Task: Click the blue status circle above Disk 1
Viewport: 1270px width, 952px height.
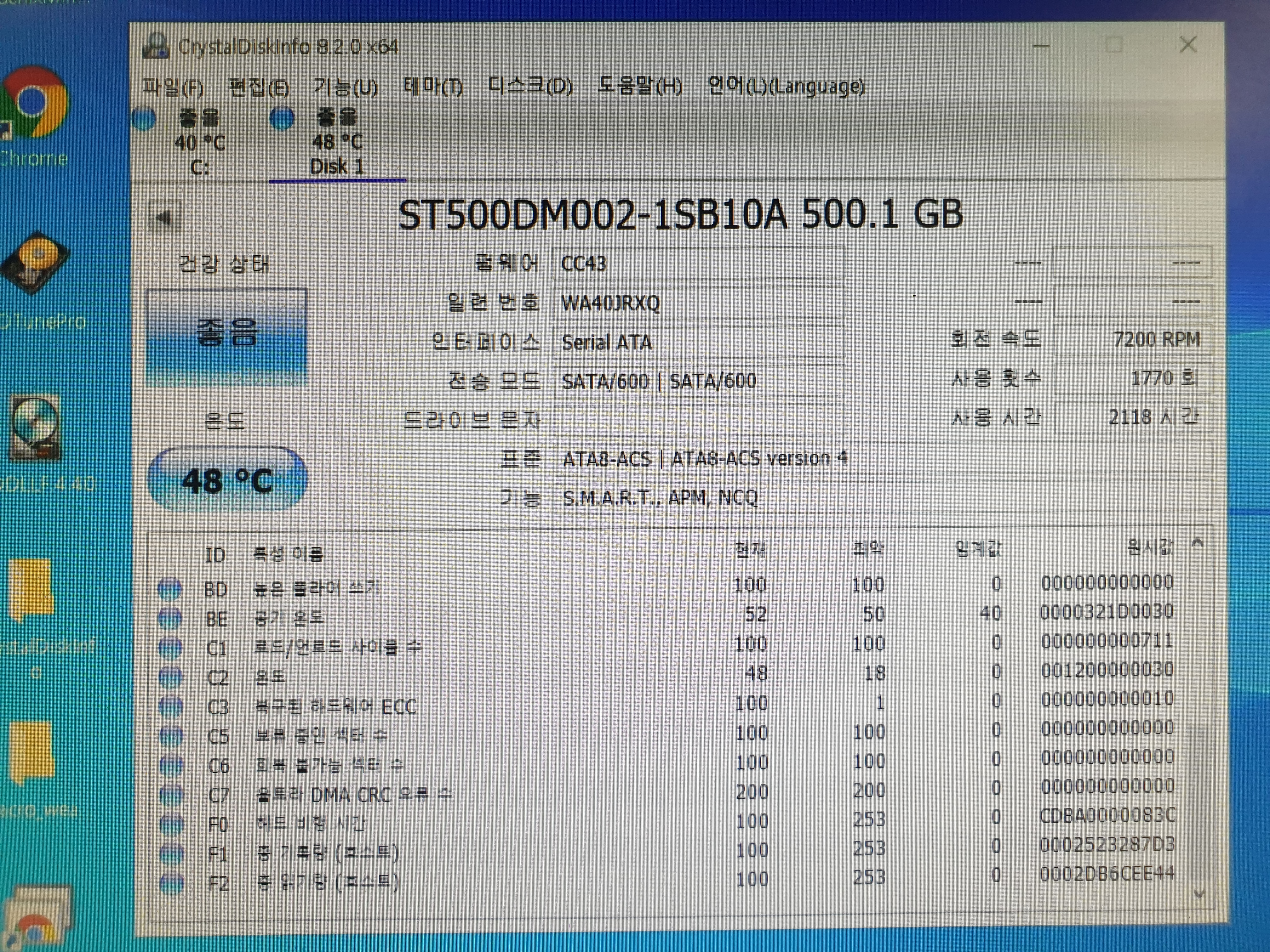Action: tap(281, 118)
